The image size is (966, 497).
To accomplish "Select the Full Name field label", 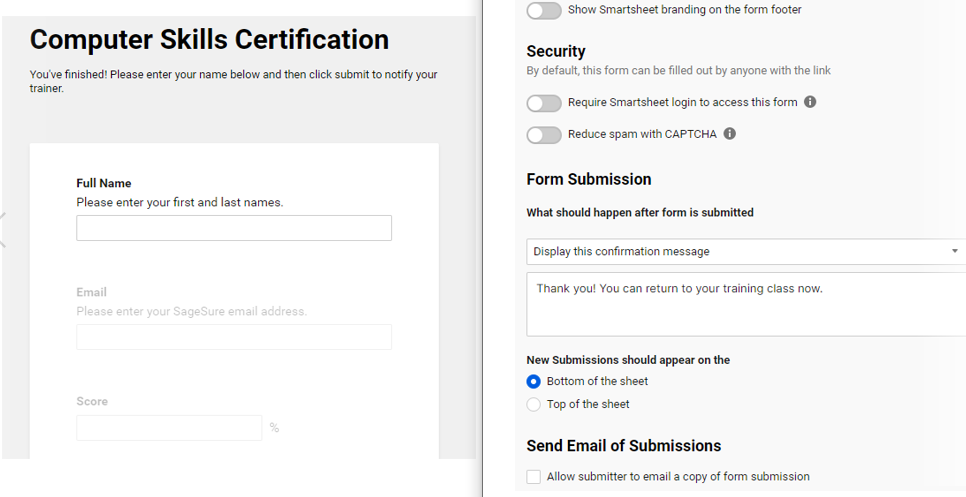I will [x=104, y=183].
